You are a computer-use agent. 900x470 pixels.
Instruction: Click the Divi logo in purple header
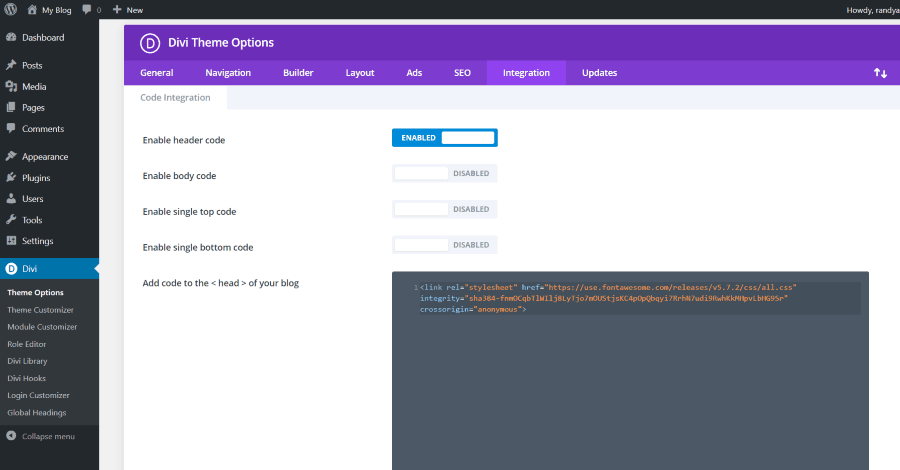point(150,43)
